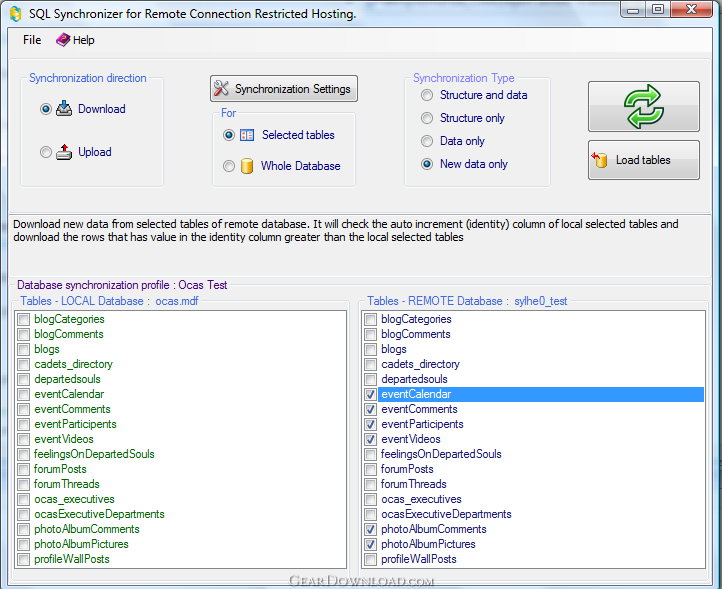
Task: Check remote profileWallPosts checkbox
Action: (370, 559)
